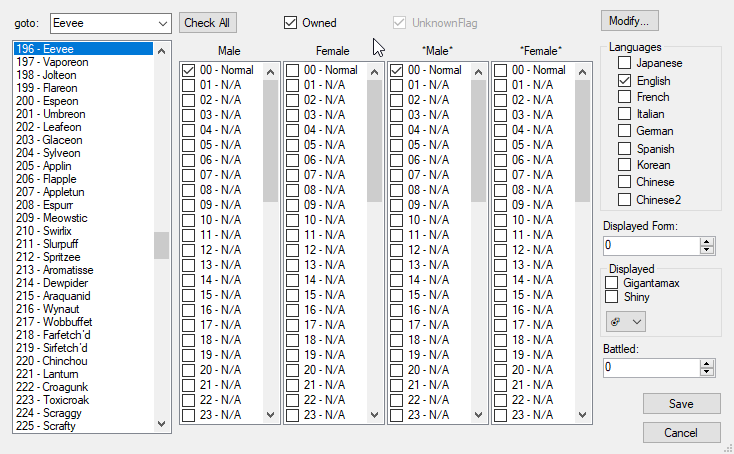Save the Pokedex changes
This screenshot has width=734, height=454.
[x=681, y=404]
